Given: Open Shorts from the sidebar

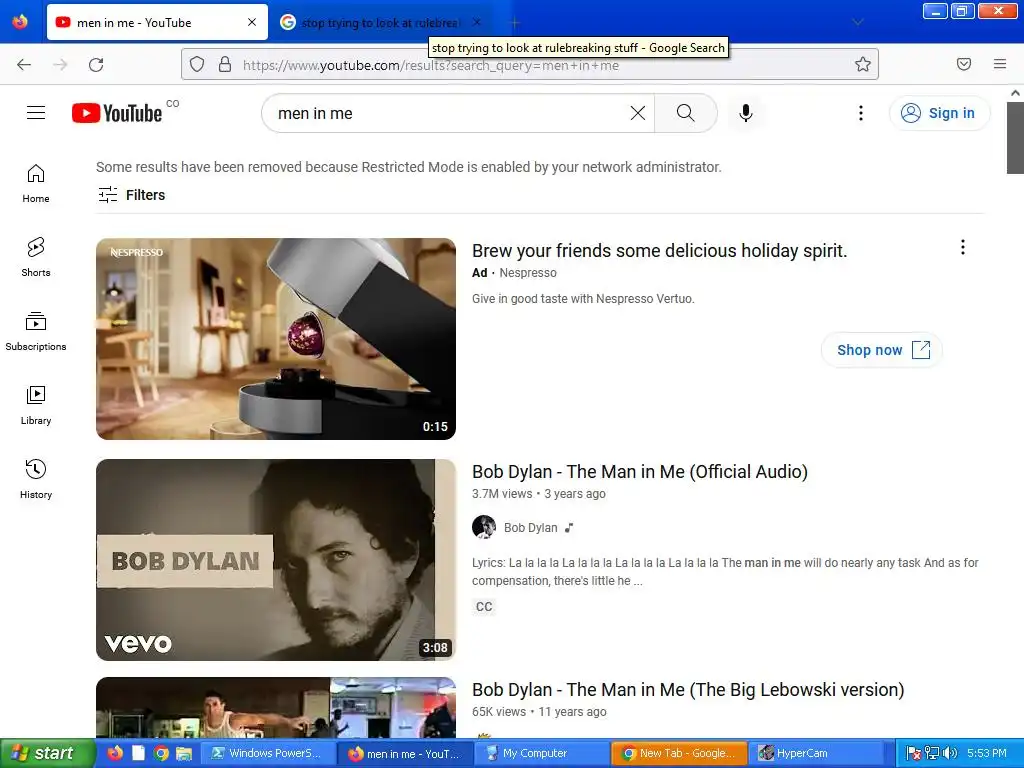Looking at the screenshot, I should click(x=36, y=257).
